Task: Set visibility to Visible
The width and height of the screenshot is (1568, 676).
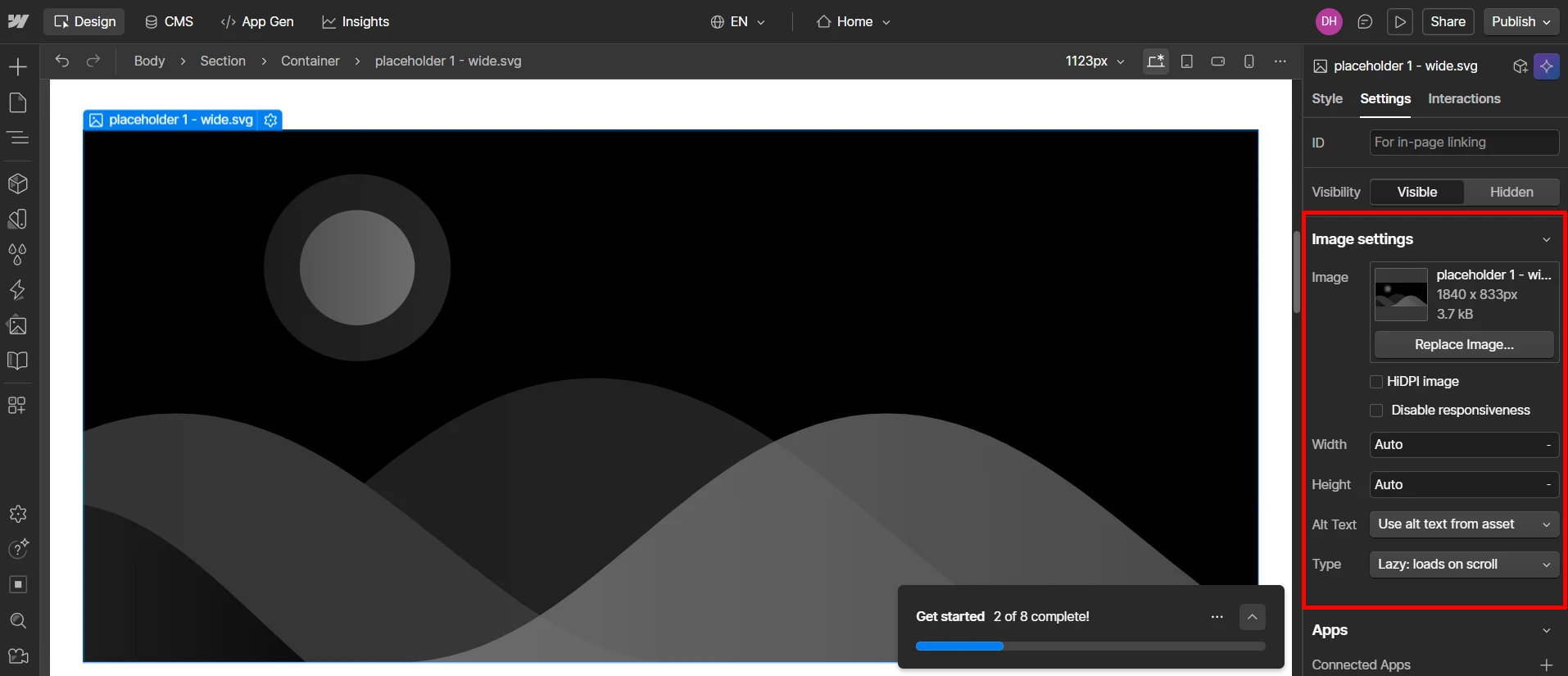Action: (1417, 192)
